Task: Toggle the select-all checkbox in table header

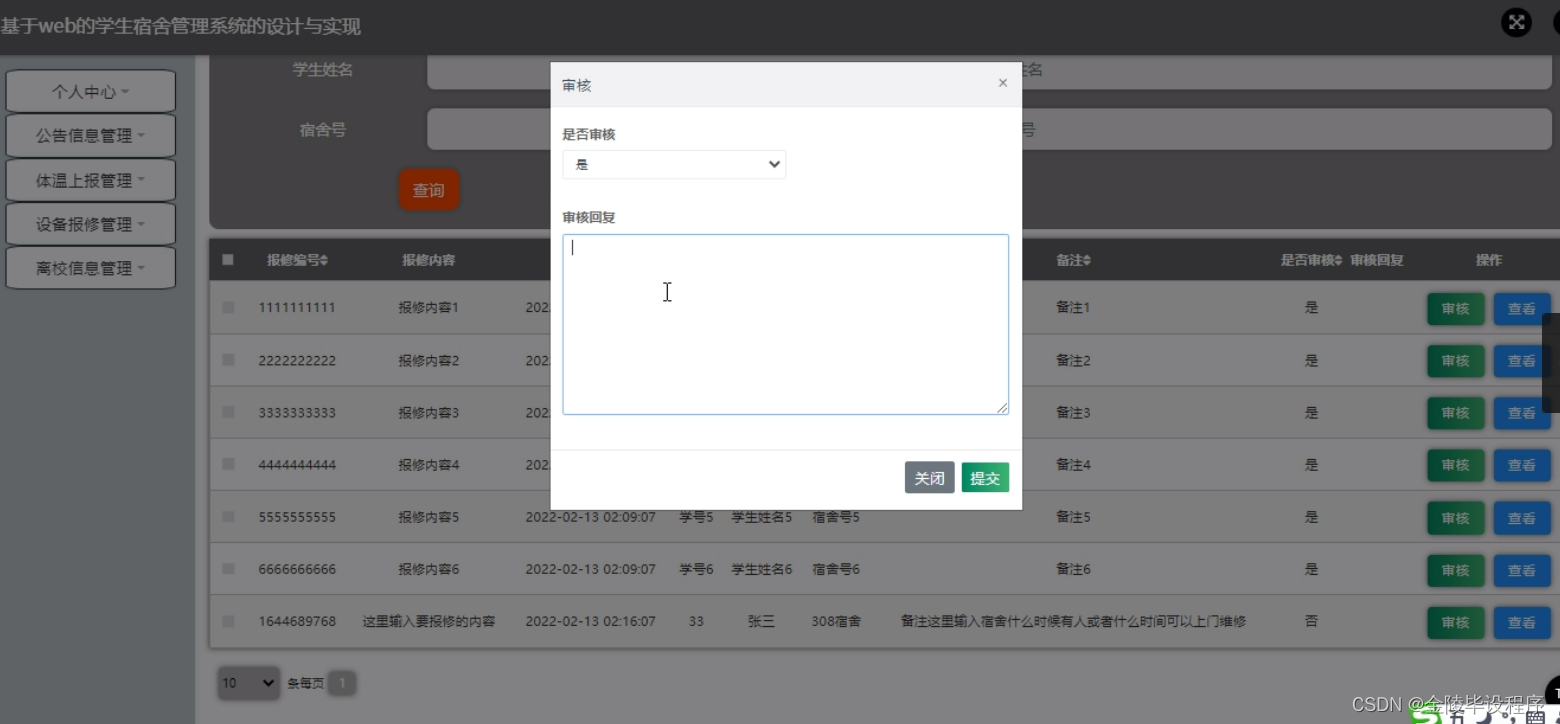Action: tap(228, 260)
